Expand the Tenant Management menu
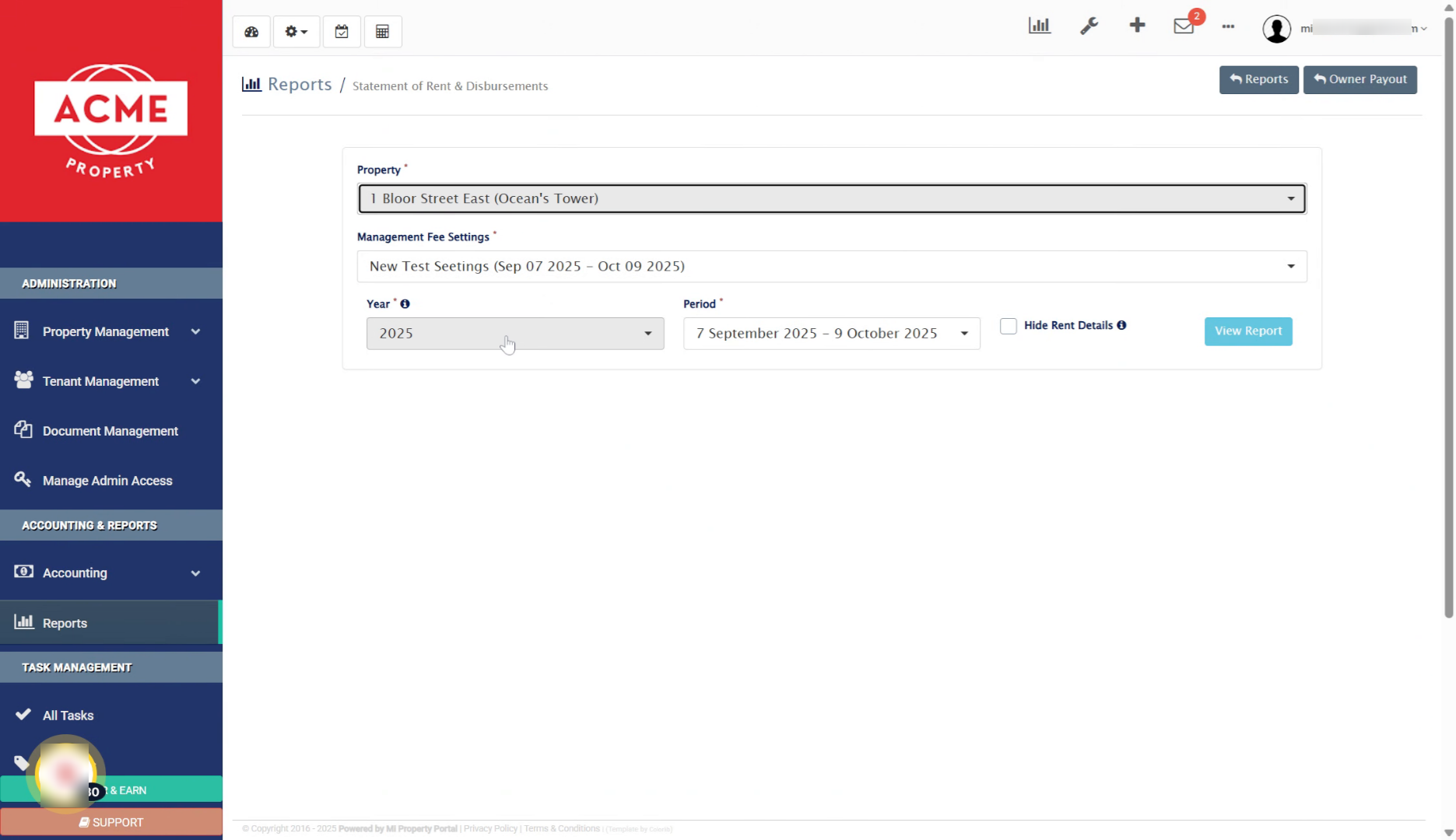Viewport: 1456px width, 840px height. point(111,381)
